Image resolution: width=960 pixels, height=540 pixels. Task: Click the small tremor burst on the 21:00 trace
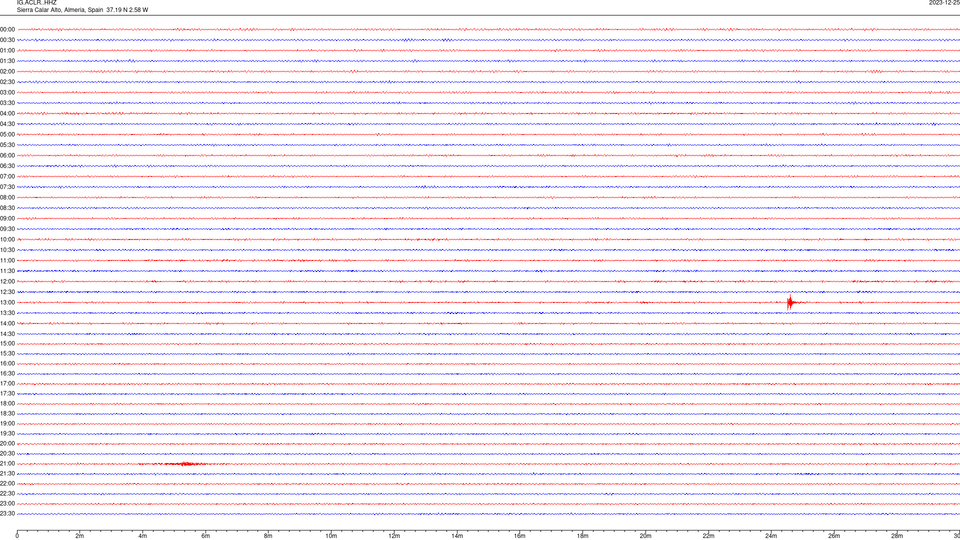coord(186,464)
